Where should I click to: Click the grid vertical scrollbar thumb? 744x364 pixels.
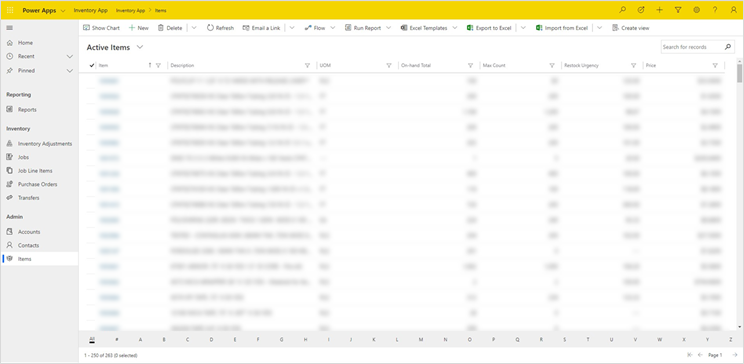tap(739, 73)
